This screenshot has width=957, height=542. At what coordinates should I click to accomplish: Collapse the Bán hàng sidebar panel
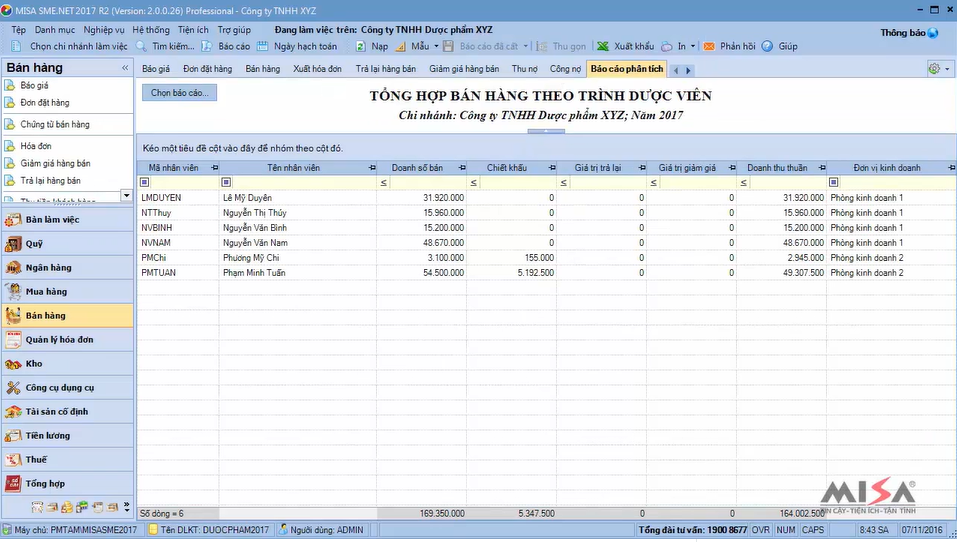tap(125, 68)
